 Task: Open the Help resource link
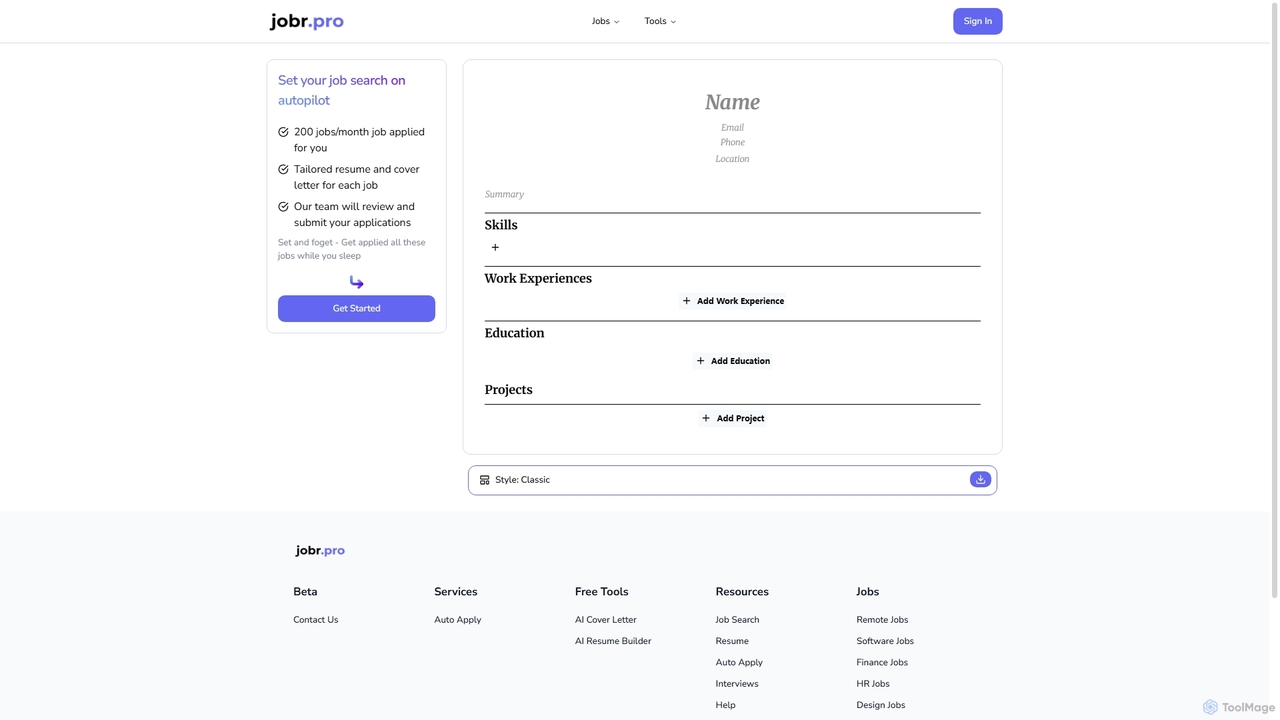coord(725,705)
